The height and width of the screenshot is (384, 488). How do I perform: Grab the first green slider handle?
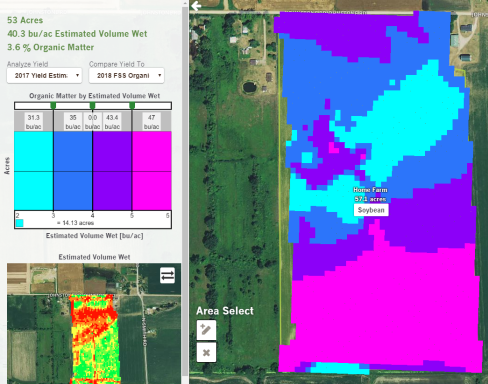tap(53, 106)
